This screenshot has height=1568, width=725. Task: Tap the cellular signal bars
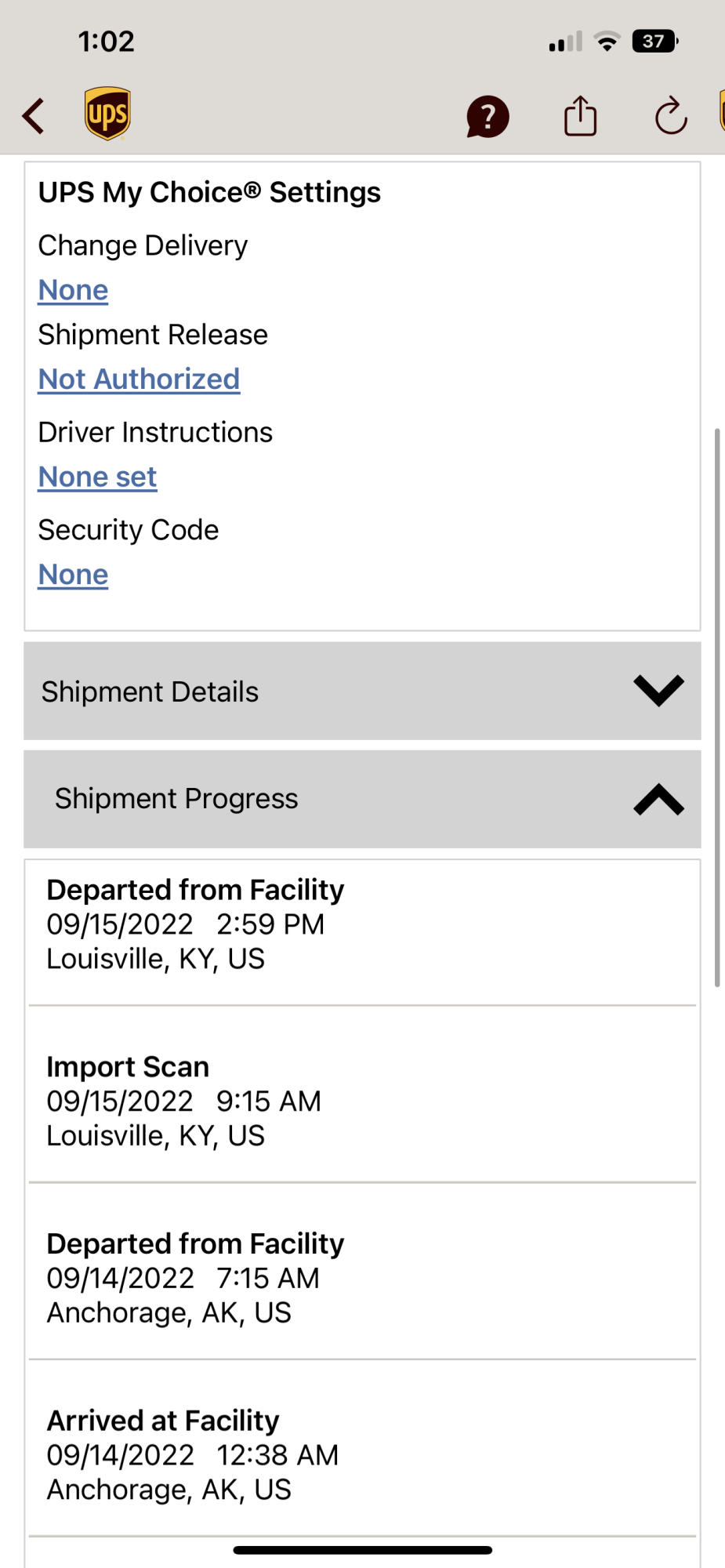coord(565,42)
